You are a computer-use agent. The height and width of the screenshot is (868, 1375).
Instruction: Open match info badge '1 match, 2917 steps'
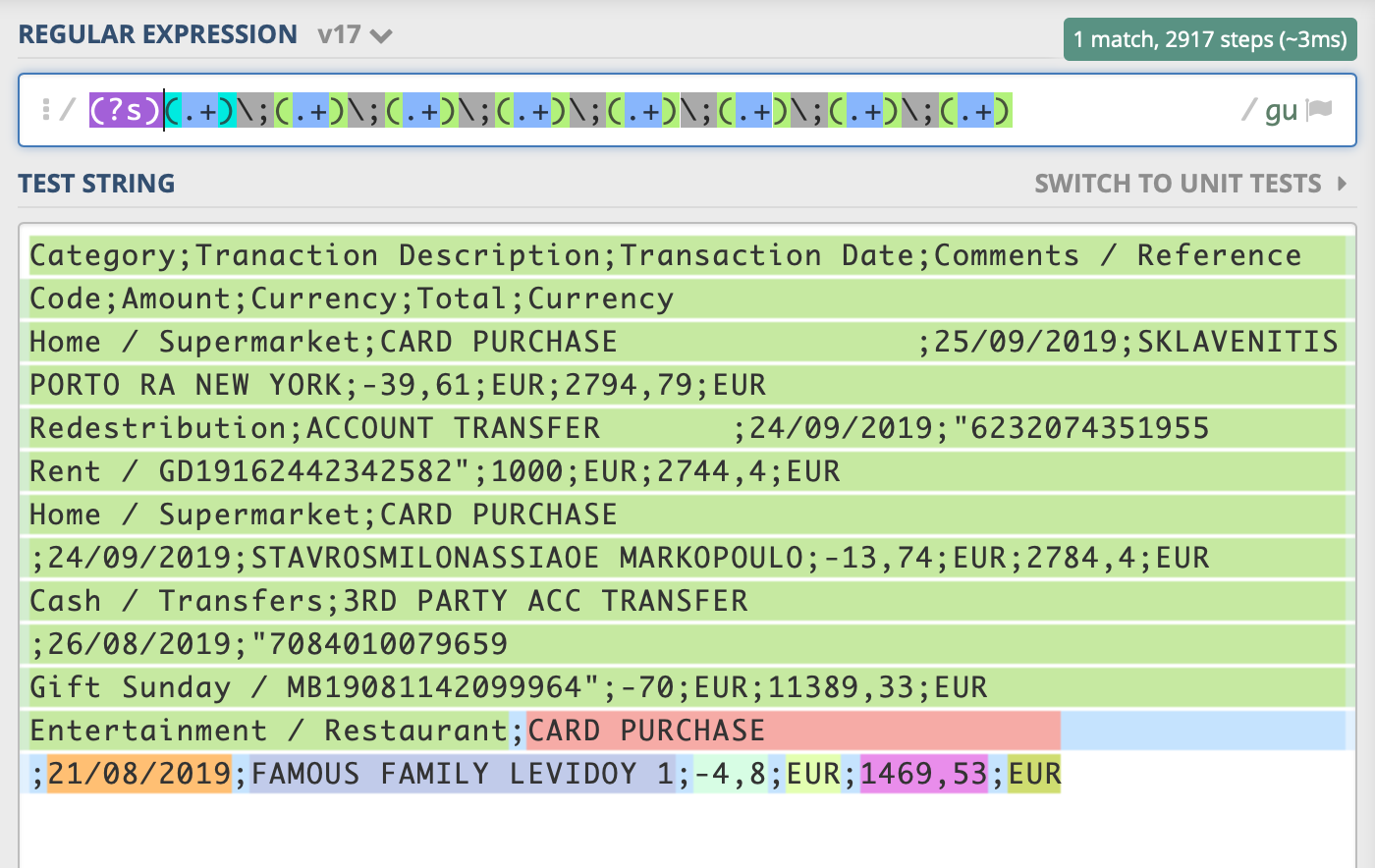[x=1210, y=40]
